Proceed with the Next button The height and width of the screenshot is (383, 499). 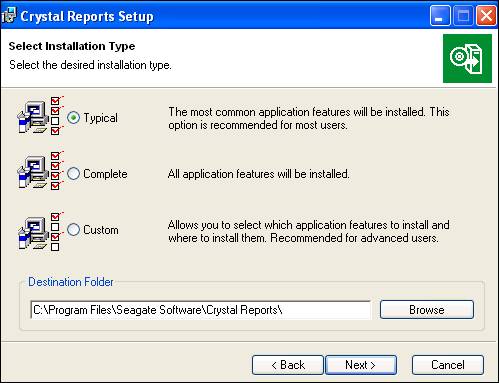tap(361, 365)
